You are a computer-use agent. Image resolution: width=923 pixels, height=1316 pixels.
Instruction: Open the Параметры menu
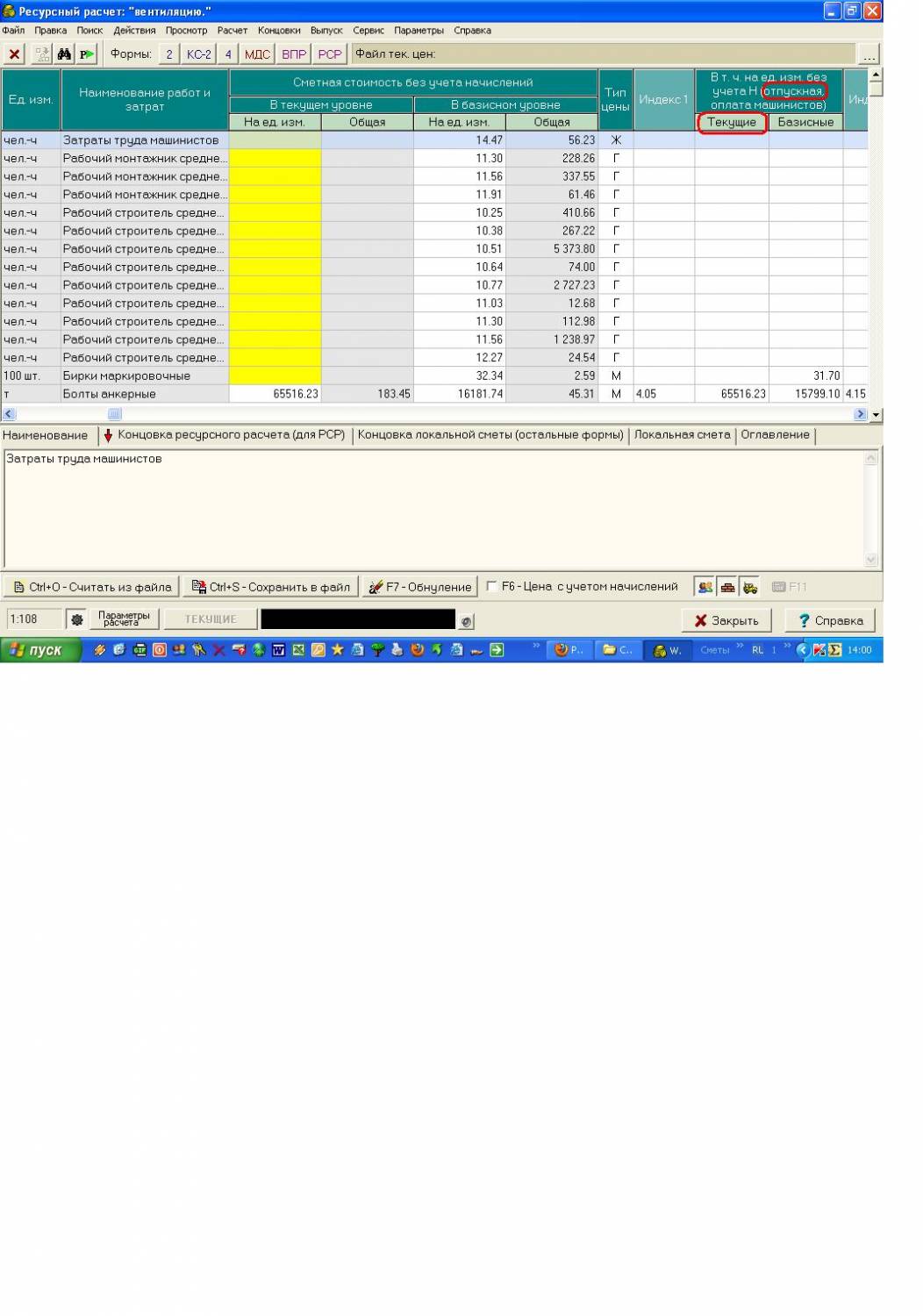coord(419,30)
